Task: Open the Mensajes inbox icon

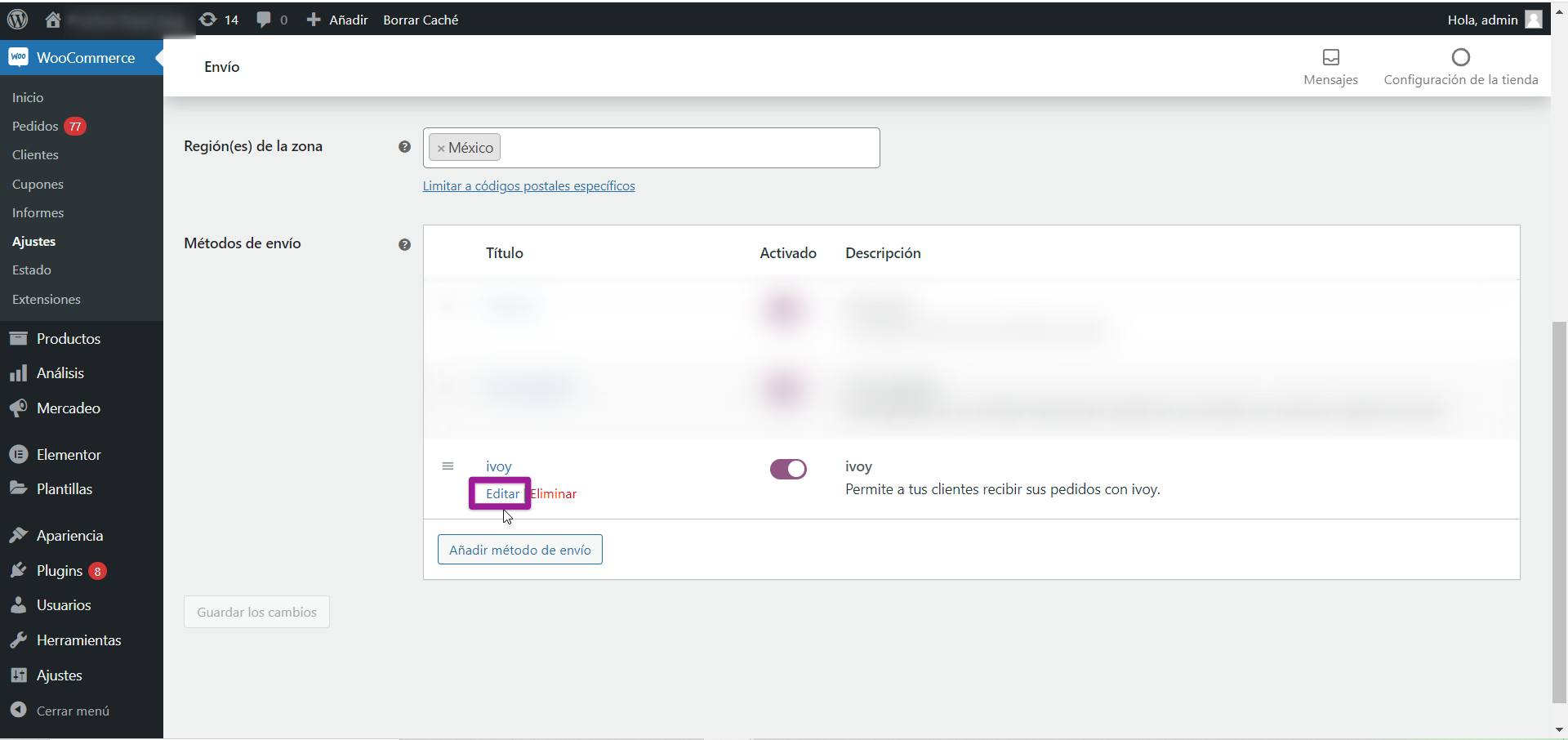Action: point(1331,57)
